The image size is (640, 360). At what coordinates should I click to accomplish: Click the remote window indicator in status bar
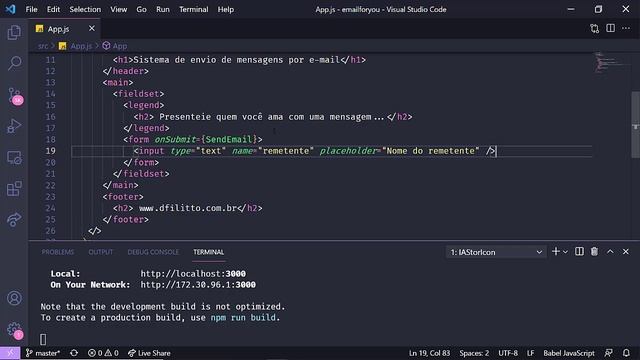coord(10,353)
